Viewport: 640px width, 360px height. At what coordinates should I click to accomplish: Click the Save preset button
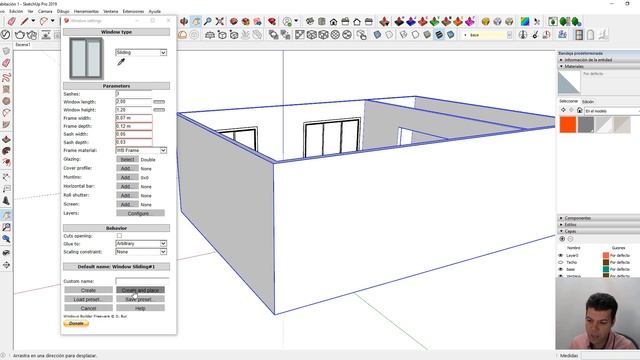140,299
